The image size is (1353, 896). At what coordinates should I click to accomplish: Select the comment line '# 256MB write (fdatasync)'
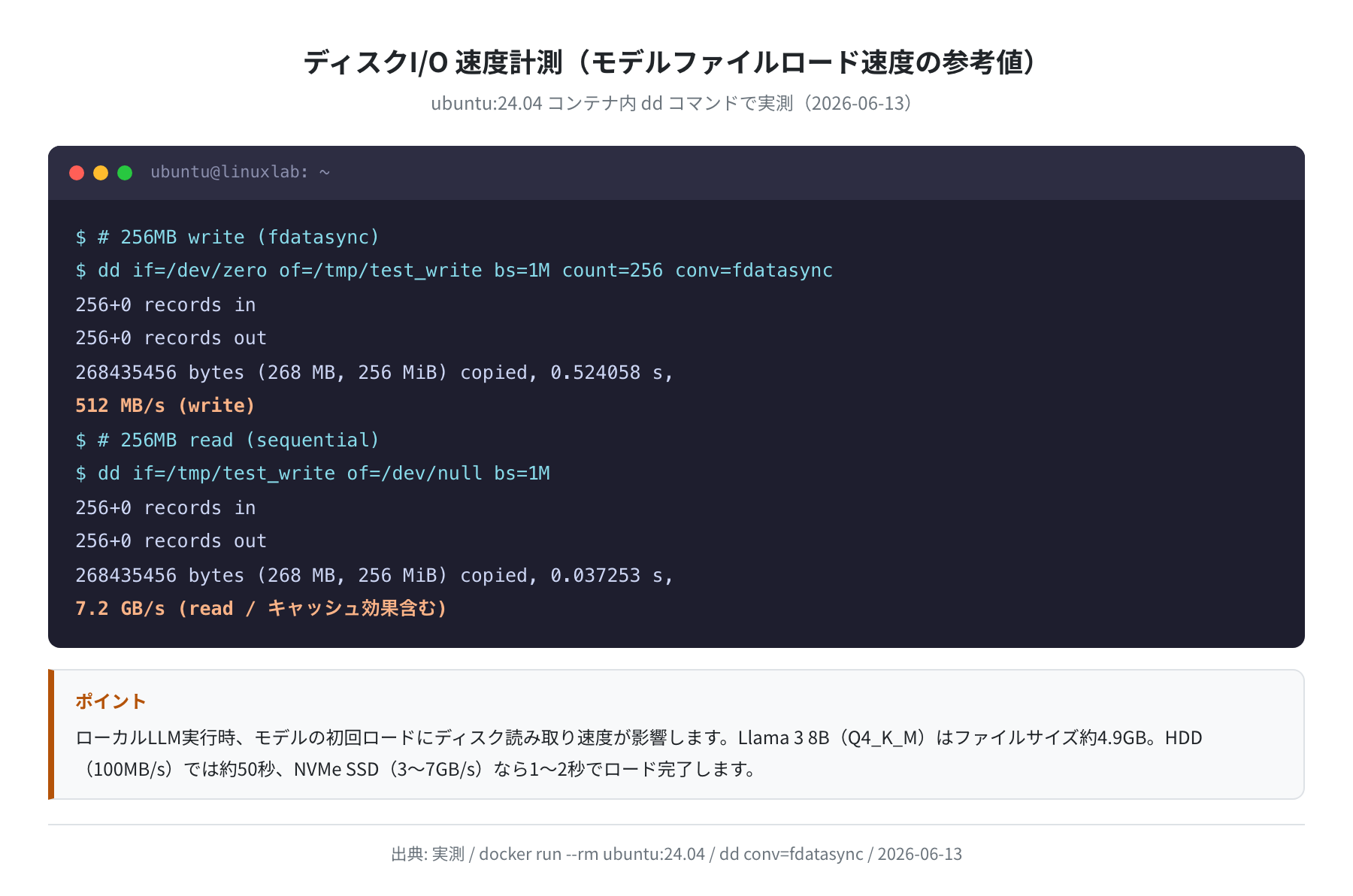(227, 238)
